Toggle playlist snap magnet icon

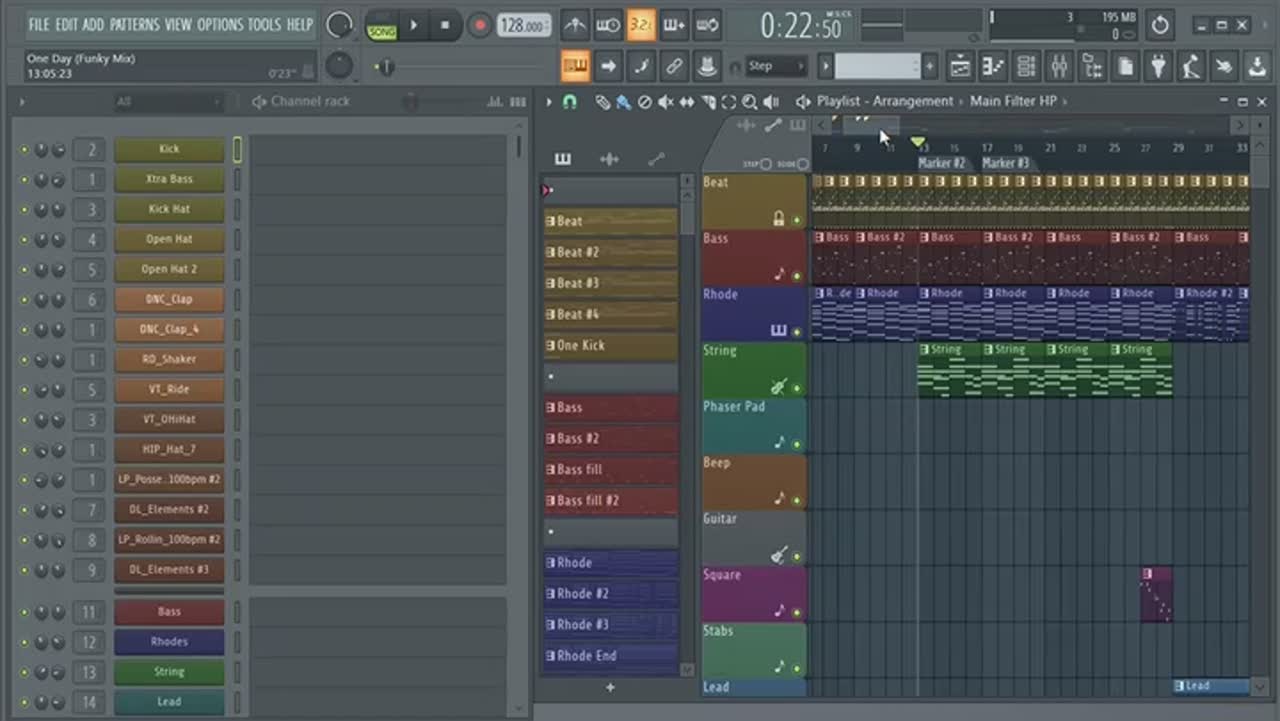570,102
